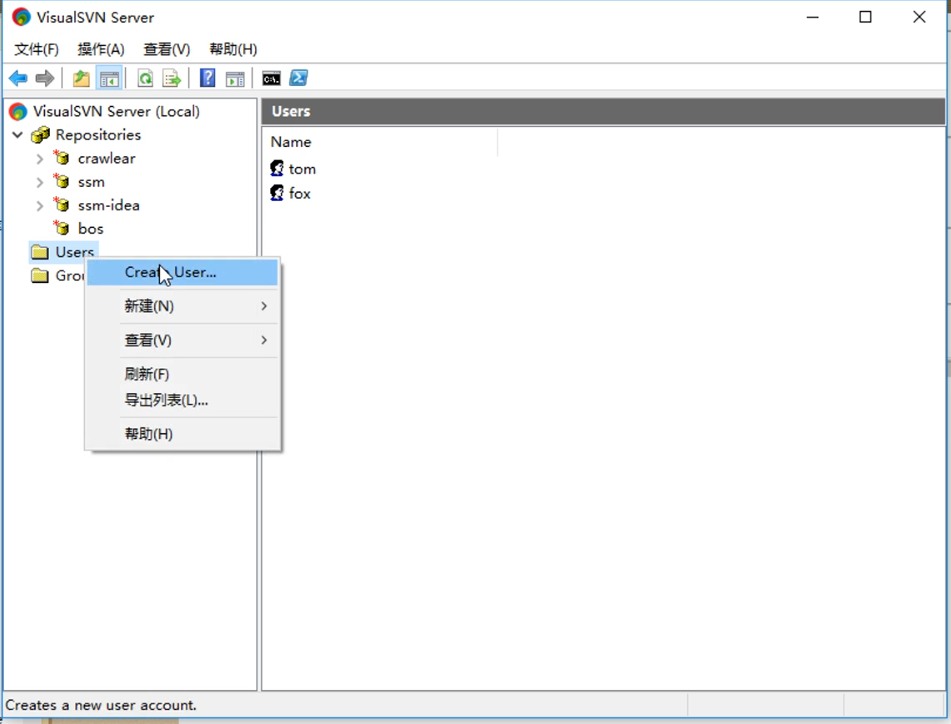Toggle the show/hide action pane icon
The width and height of the screenshot is (951, 724).
[235, 78]
